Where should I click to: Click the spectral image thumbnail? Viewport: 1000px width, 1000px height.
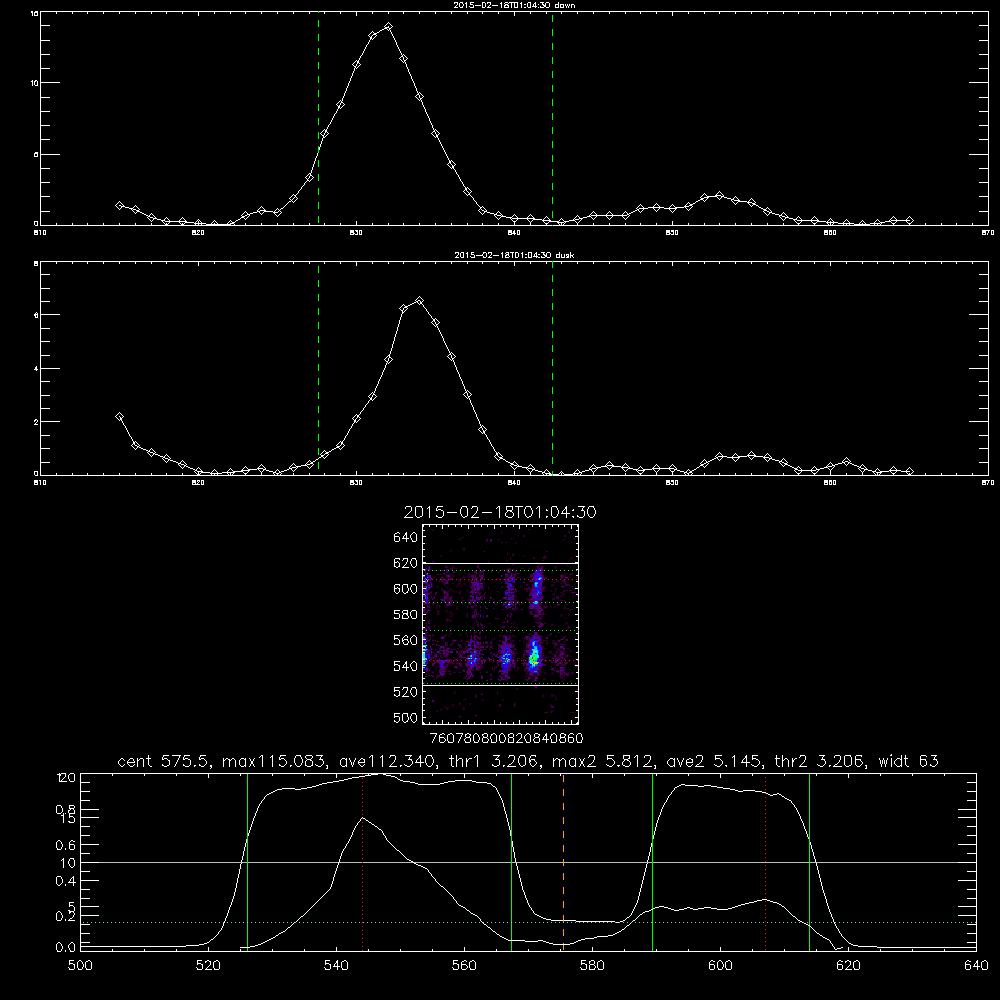[500, 624]
